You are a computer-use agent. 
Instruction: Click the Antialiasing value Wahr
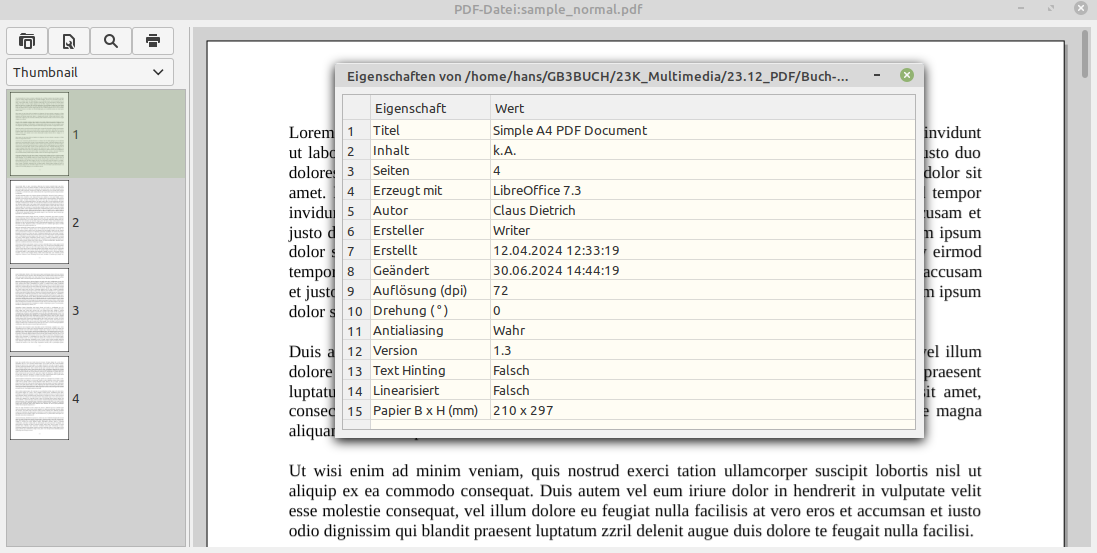pyautogui.click(x=509, y=330)
